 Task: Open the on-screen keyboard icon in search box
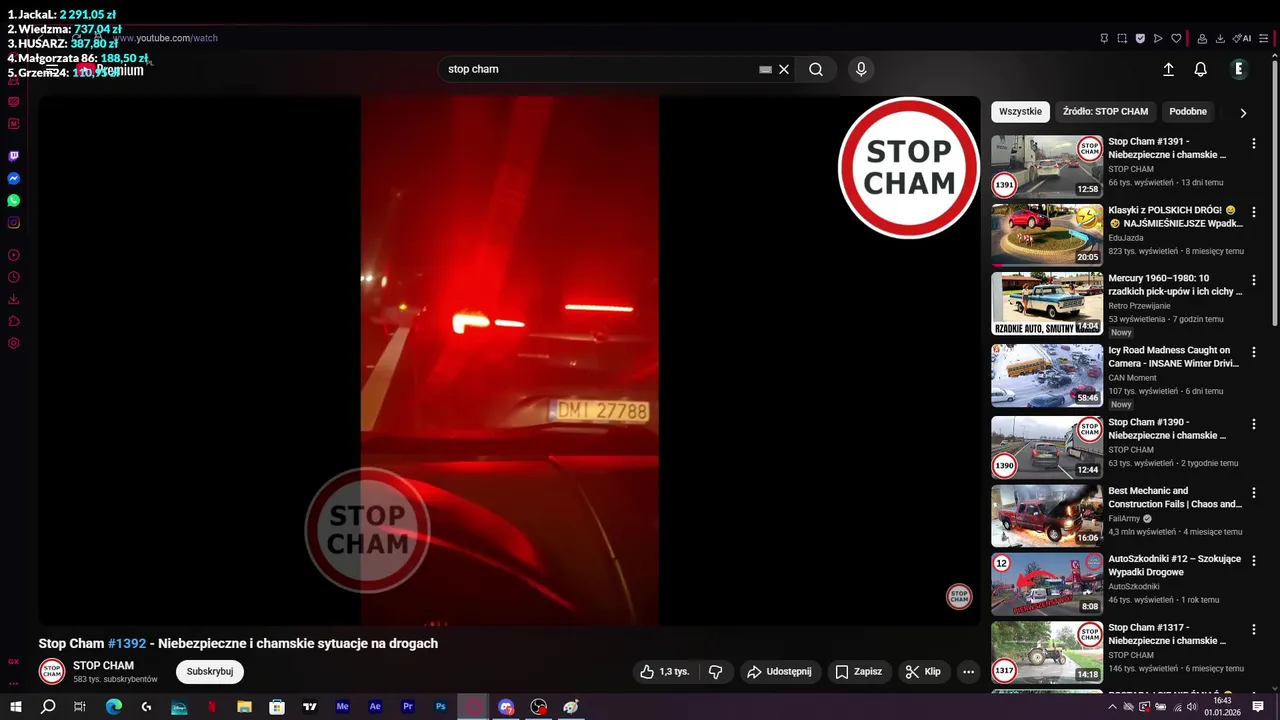[765, 69]
